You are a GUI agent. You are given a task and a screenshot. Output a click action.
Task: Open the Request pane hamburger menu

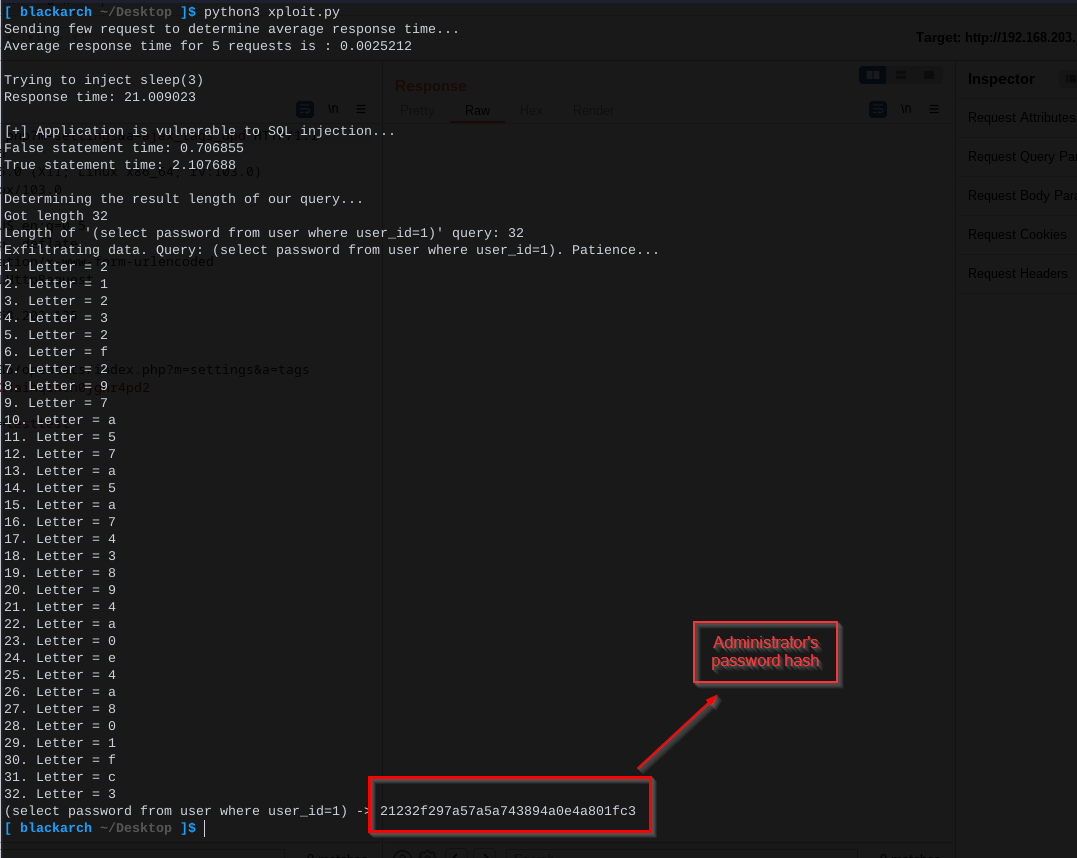tap(361, 109)
